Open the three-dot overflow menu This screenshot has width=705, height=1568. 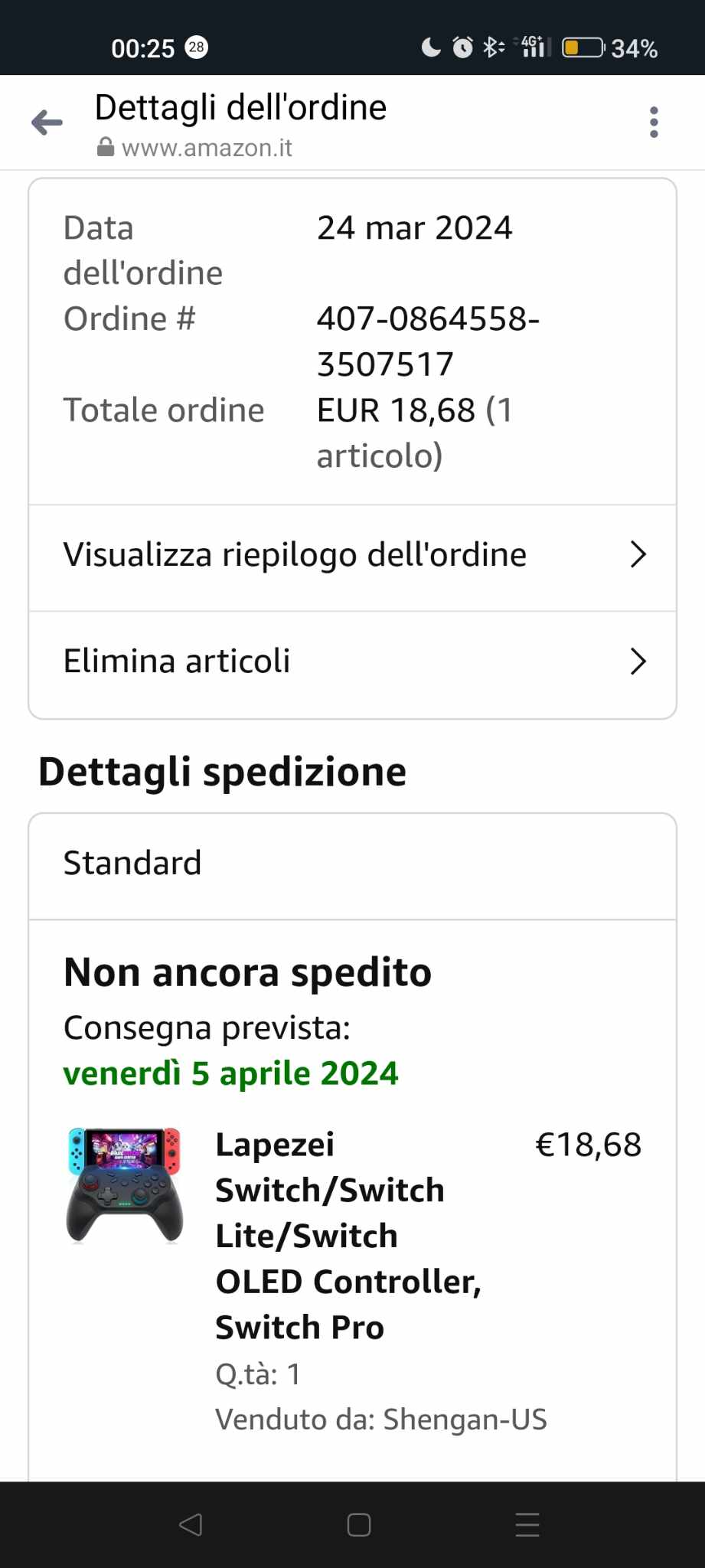(x=654, y=122)
